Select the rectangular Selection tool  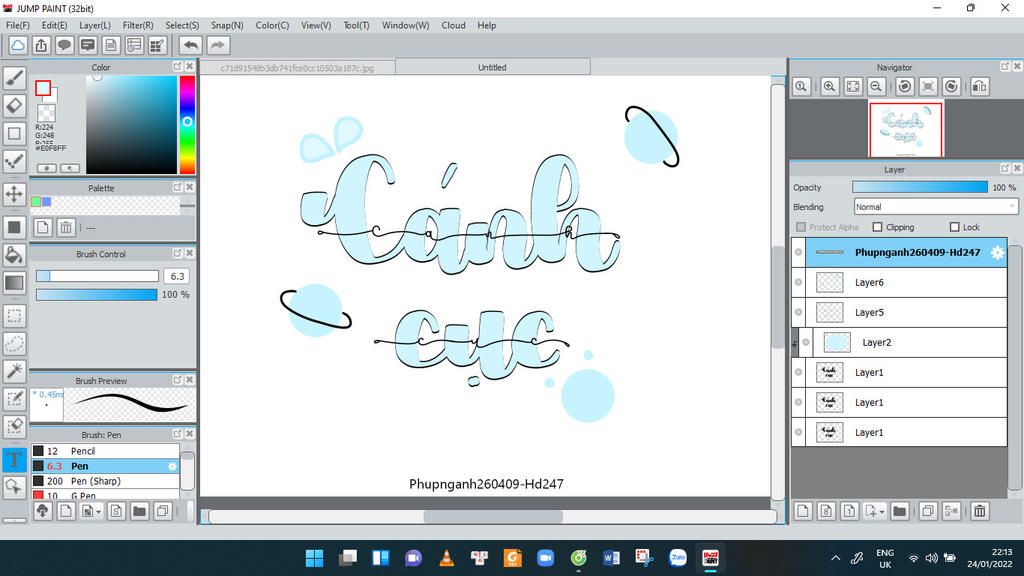click(14, 316)
